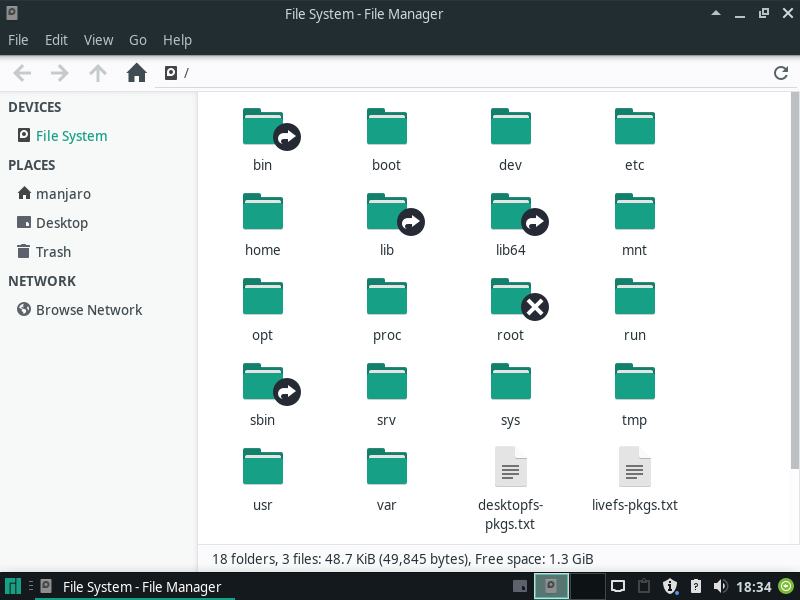This screenshot has width=800, height=600.
Task: Switch to the second workspace
Action: coord(588,586)
